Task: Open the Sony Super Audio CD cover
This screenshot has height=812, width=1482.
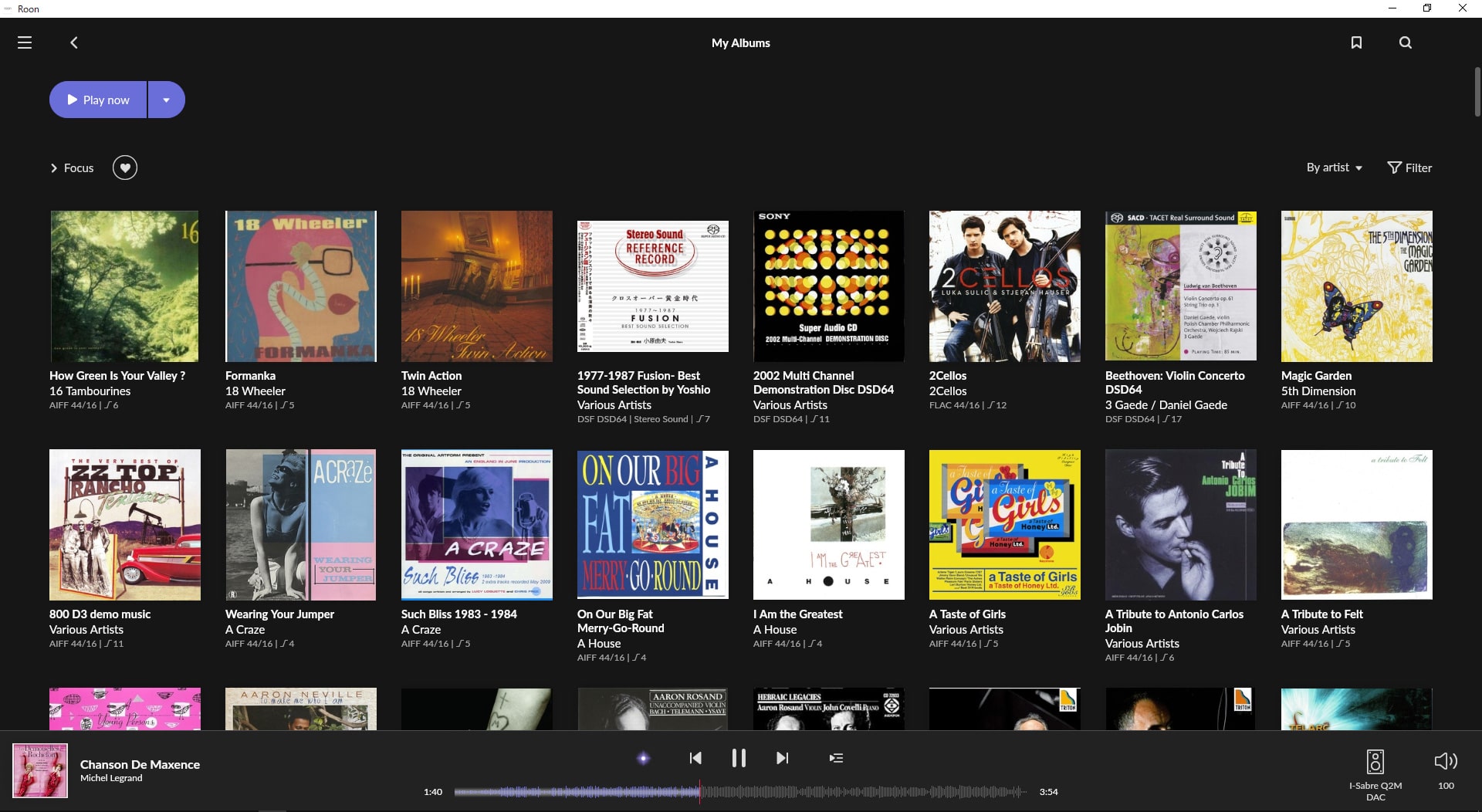Action: [x=829, y=286]
